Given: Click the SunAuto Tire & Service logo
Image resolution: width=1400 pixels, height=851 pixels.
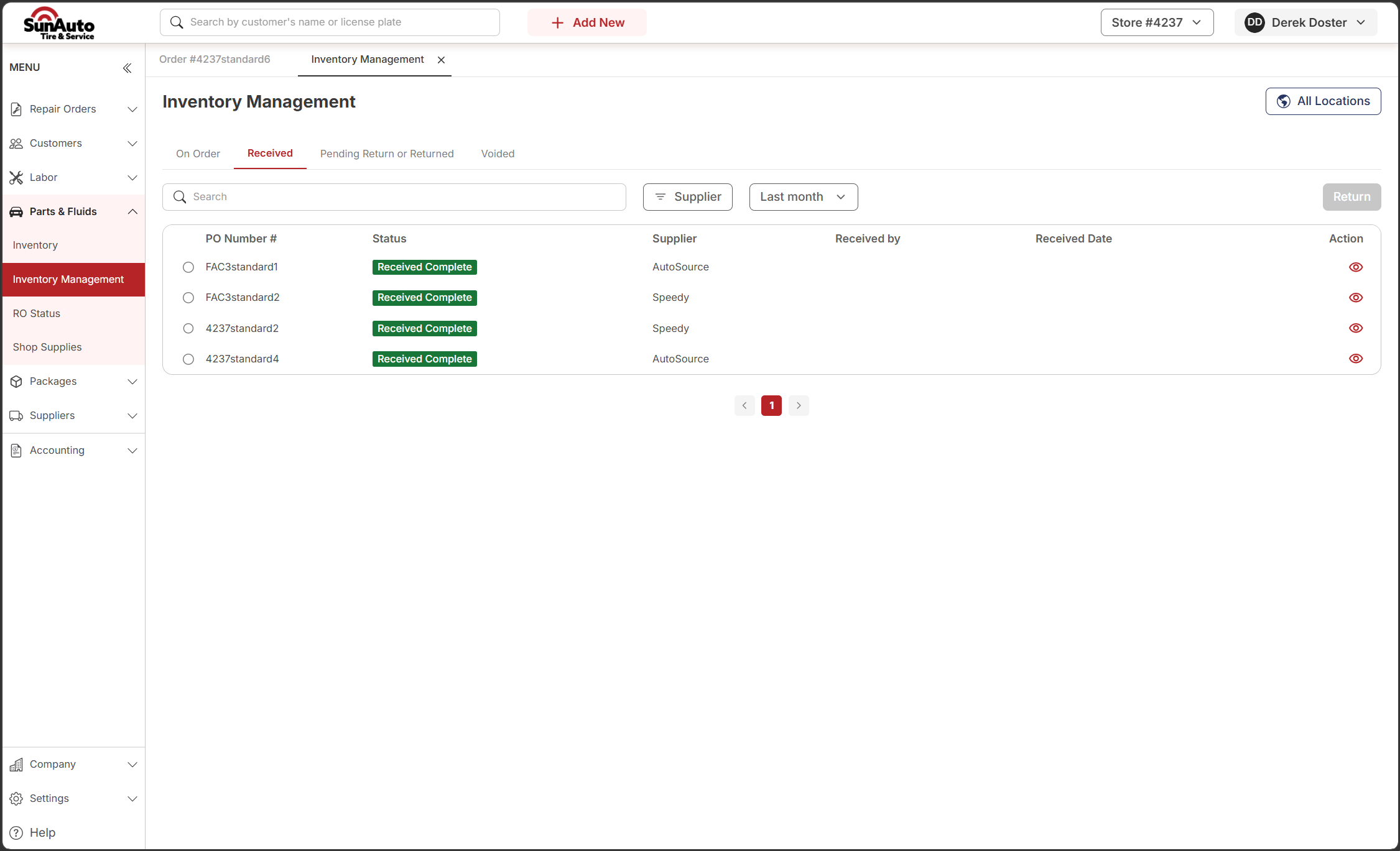Looking at the screenshot, I should (59, 23).
